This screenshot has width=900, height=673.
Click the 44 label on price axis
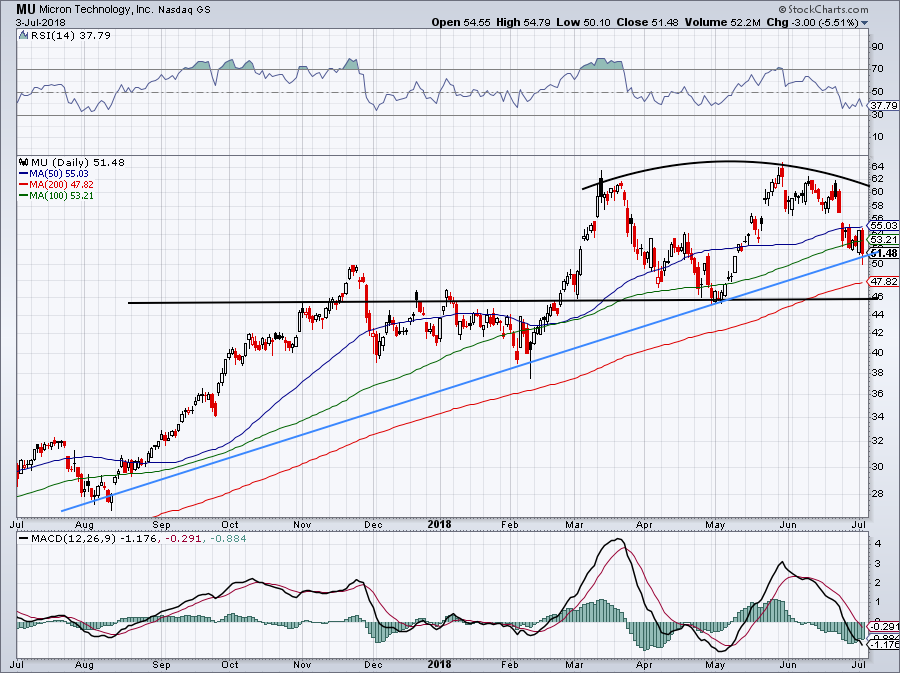(x=877, y=314)
